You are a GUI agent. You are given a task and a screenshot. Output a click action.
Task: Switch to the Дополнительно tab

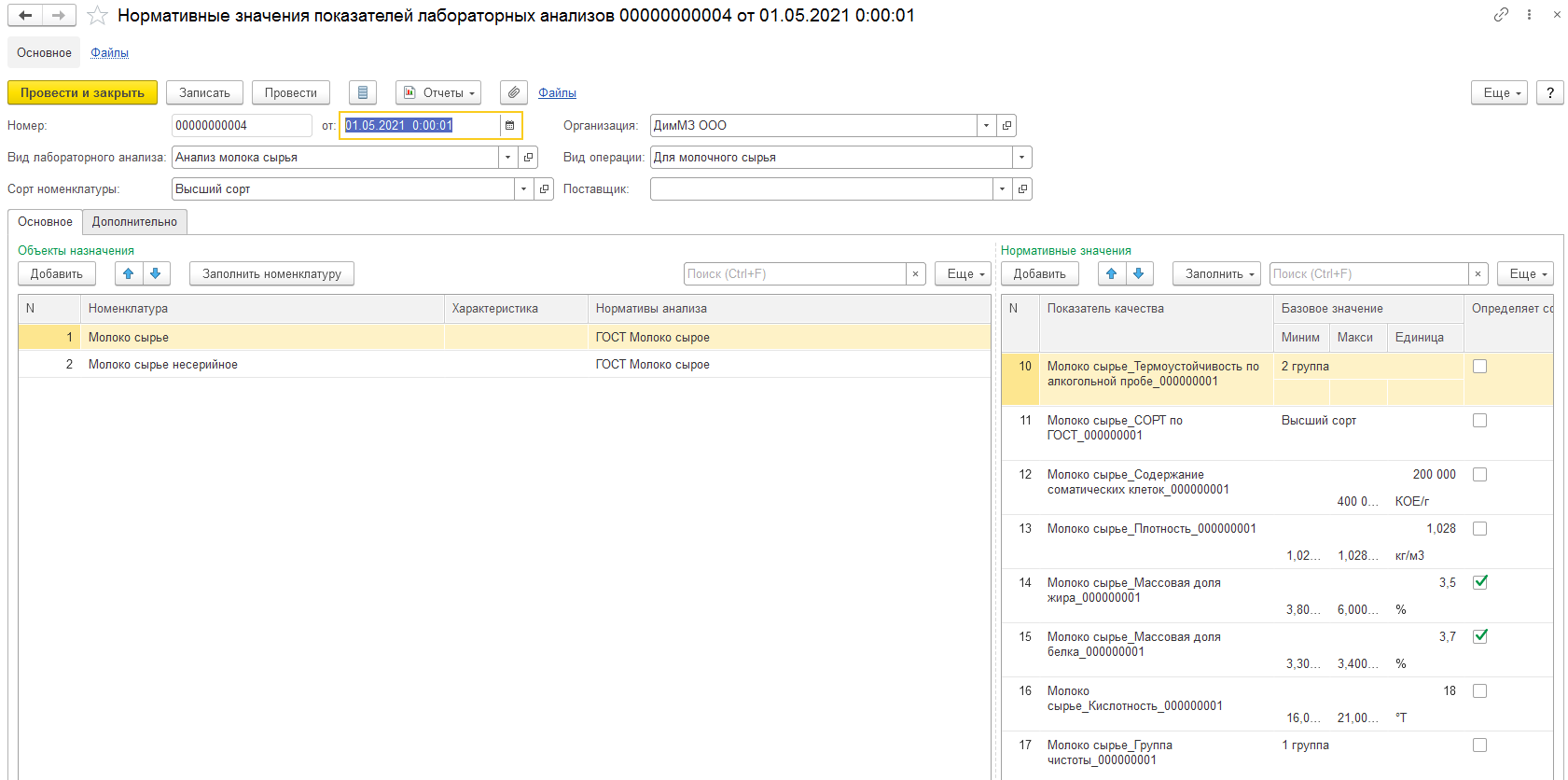click(x=134, y=221)
